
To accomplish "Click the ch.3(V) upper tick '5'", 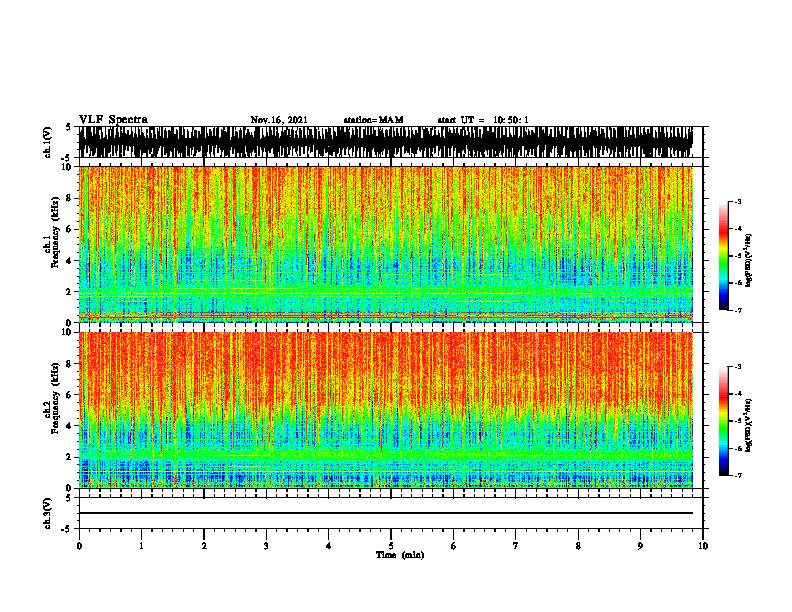I will (x=68, y=498).
